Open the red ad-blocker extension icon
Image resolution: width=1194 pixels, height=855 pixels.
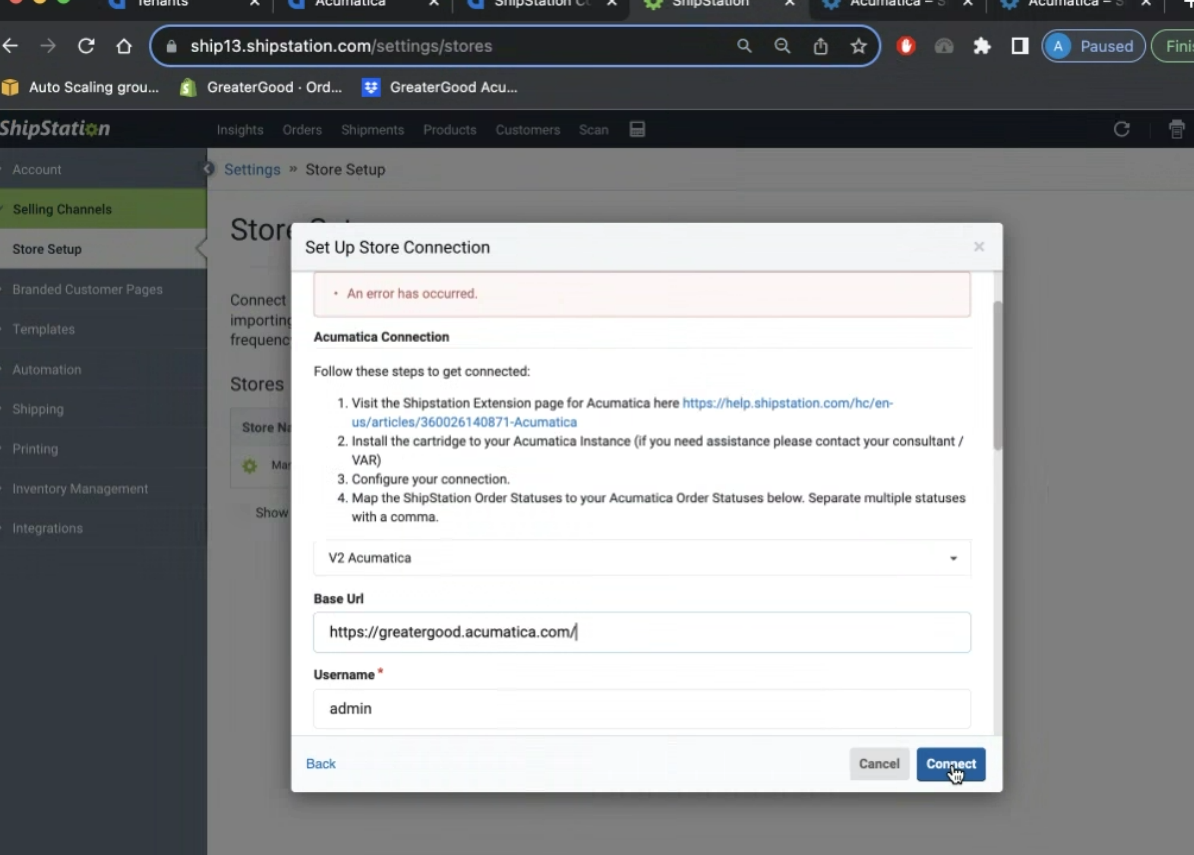905,46
